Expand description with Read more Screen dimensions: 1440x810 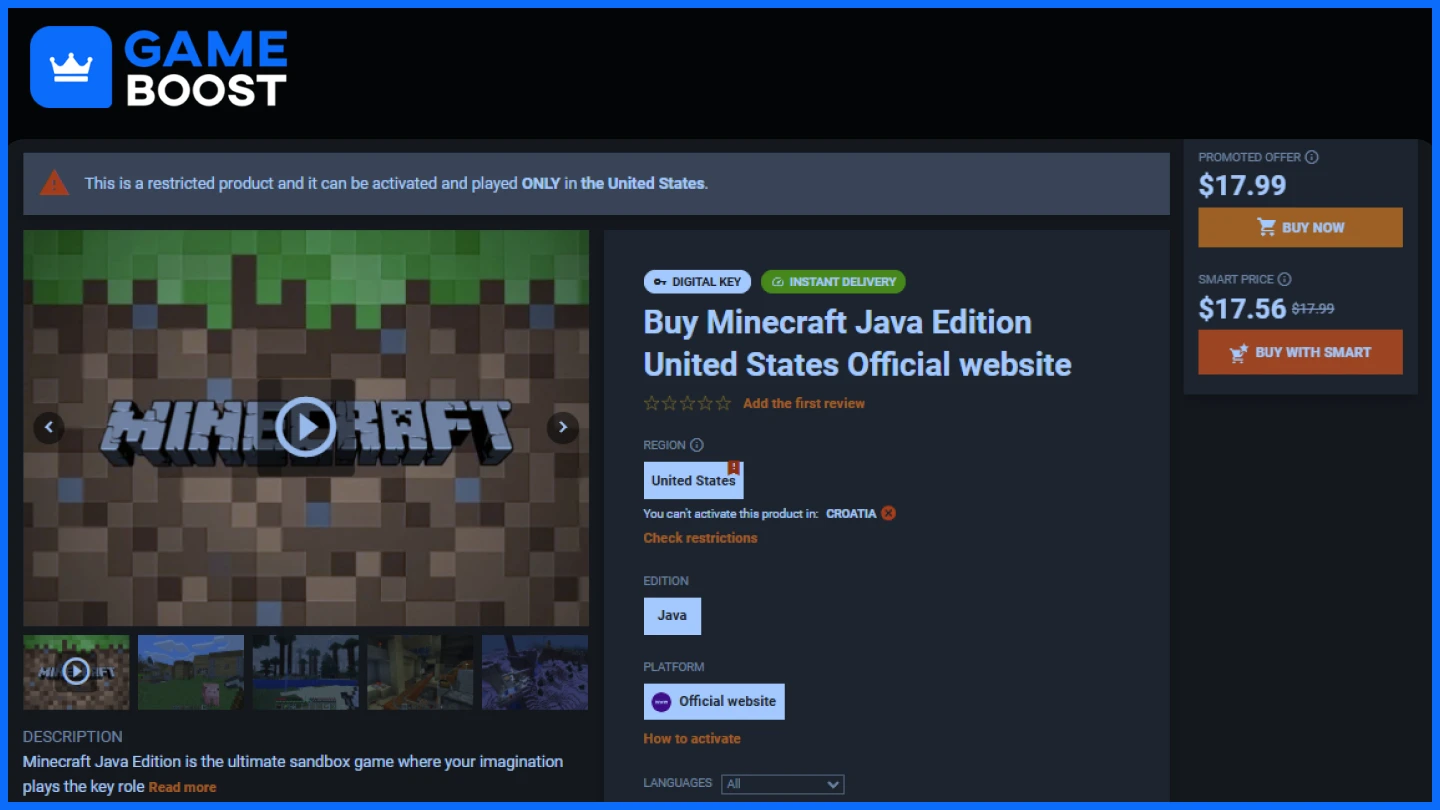[182, 788]
